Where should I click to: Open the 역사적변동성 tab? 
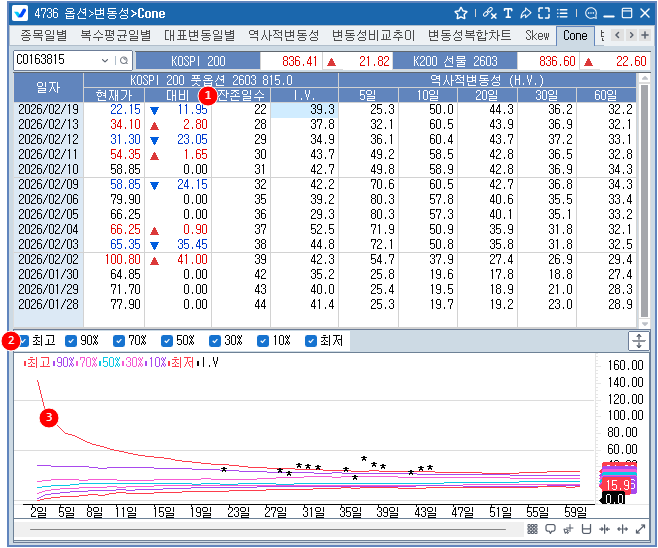pyautogui.click(x=283, y=35)
